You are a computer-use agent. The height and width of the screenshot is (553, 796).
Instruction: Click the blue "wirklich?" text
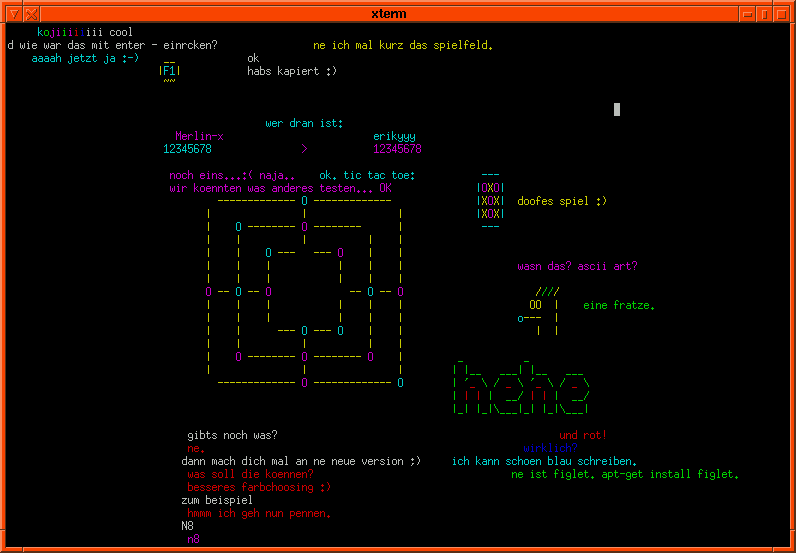550,449
